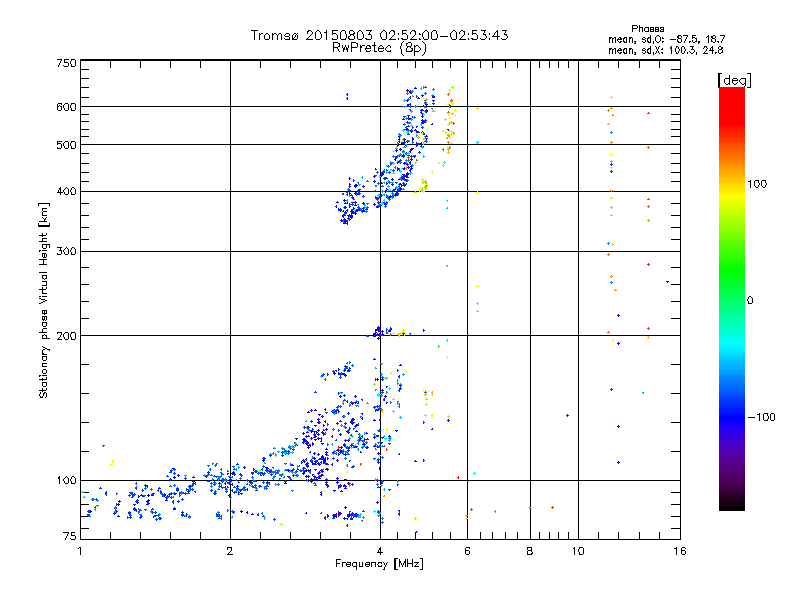Select the 'mean, sd,O: -87.5, 18.7' line
Screen dimensions: 800x600
tap(666, 40)
